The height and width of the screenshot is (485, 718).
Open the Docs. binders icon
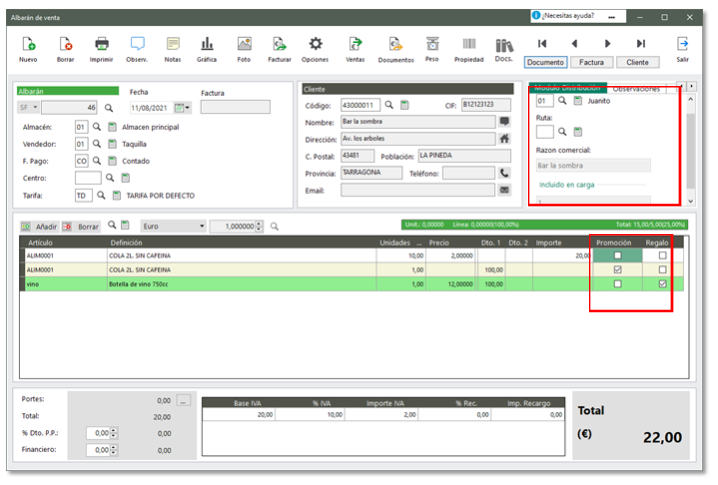pyautogui.click(x=504, y=45)
